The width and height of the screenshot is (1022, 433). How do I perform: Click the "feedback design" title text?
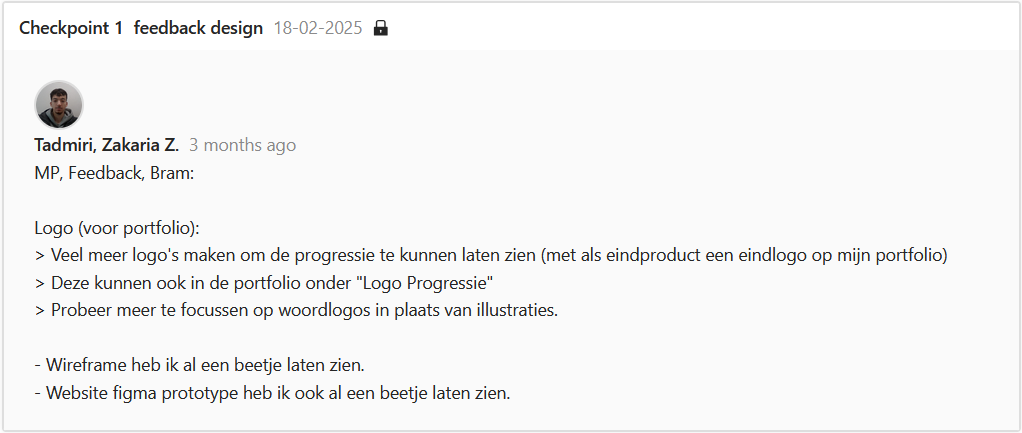point(198,28)
